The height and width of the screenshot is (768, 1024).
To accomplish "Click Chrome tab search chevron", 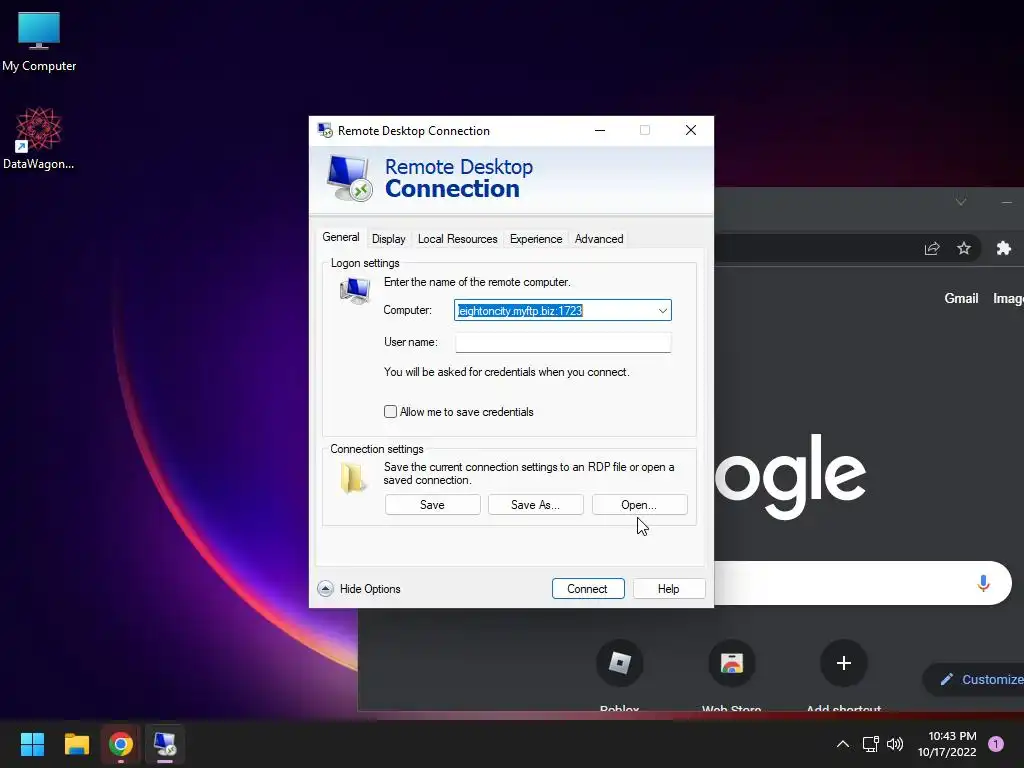I will tap(961, 202).
